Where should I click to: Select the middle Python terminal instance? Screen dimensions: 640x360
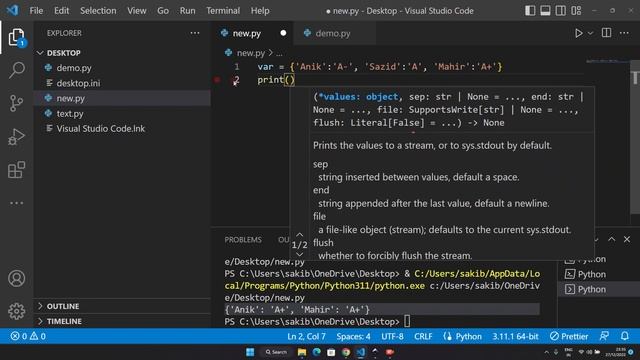point(600,274)
